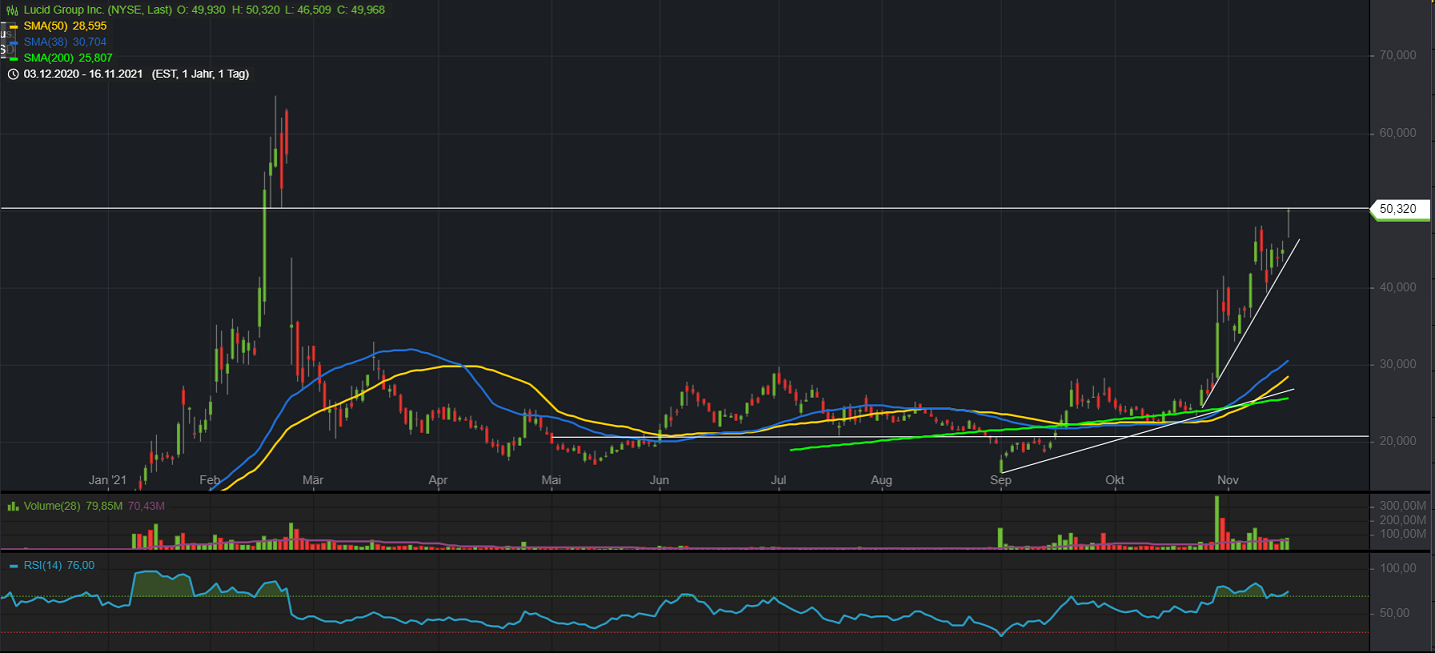Click the candlestick chart-type icon beside Lucid Group

[x=12, y=10]
